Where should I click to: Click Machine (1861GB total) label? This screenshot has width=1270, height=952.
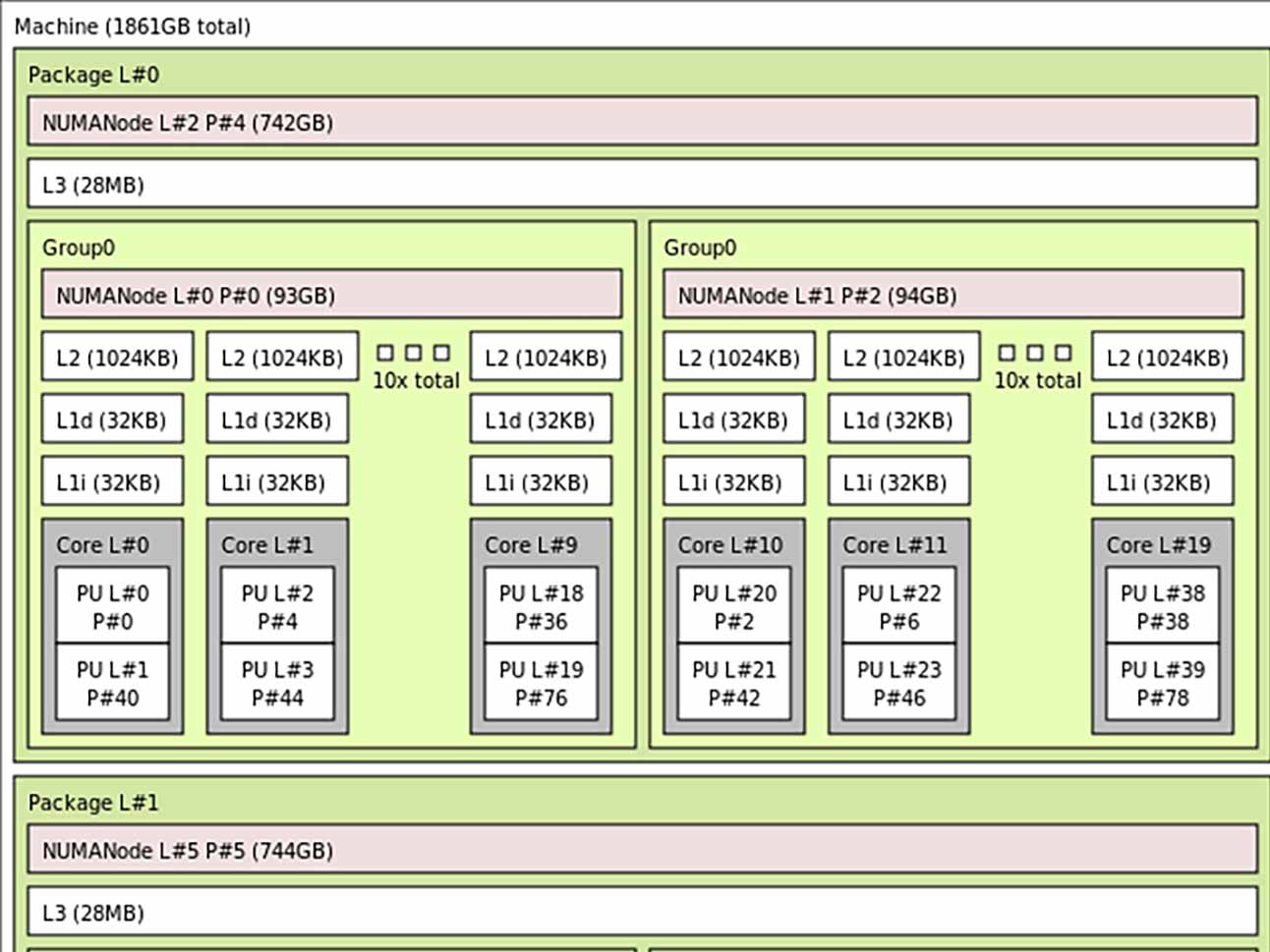(133, 27)
